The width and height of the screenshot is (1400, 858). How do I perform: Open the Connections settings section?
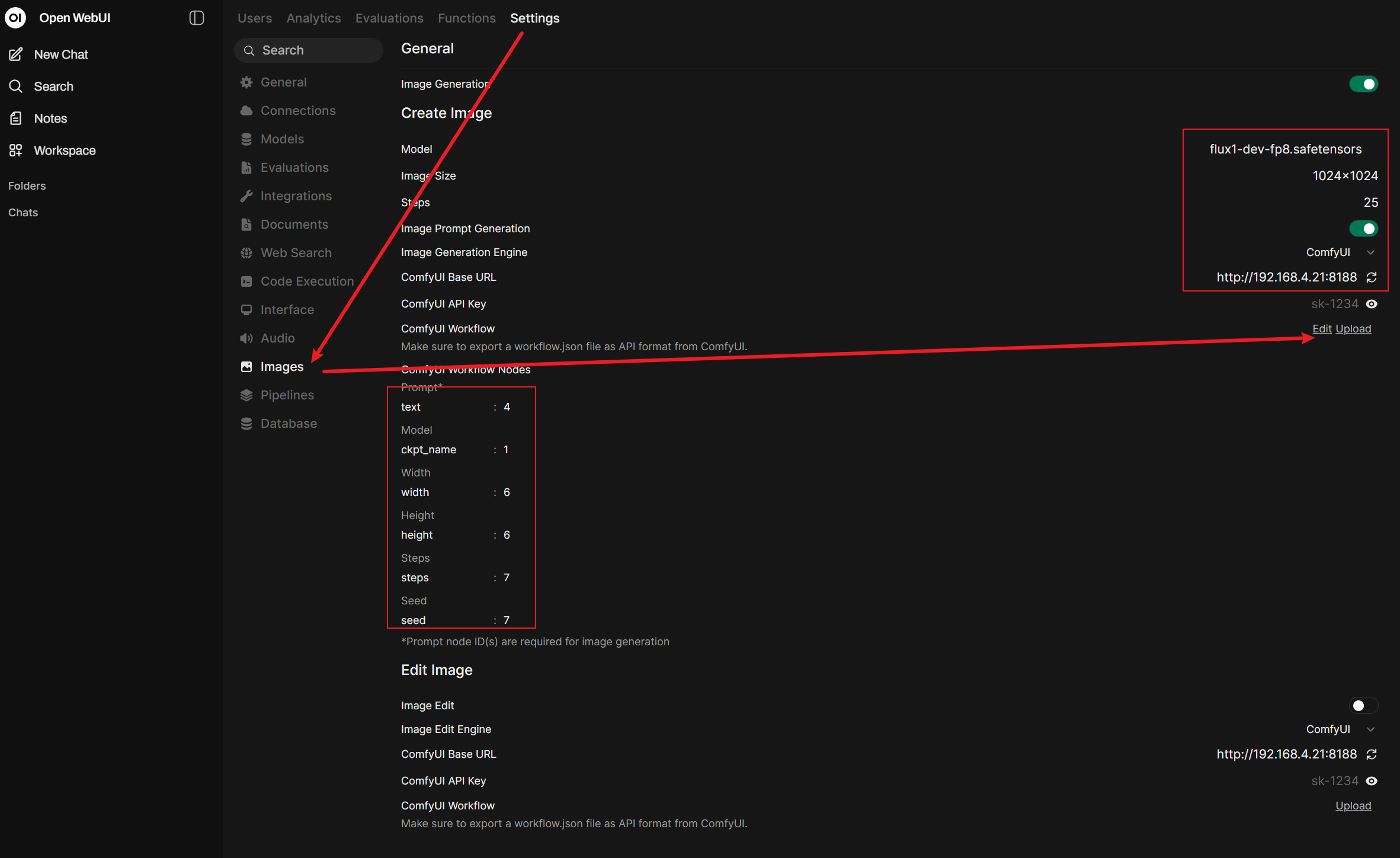[x=297, y=111]
